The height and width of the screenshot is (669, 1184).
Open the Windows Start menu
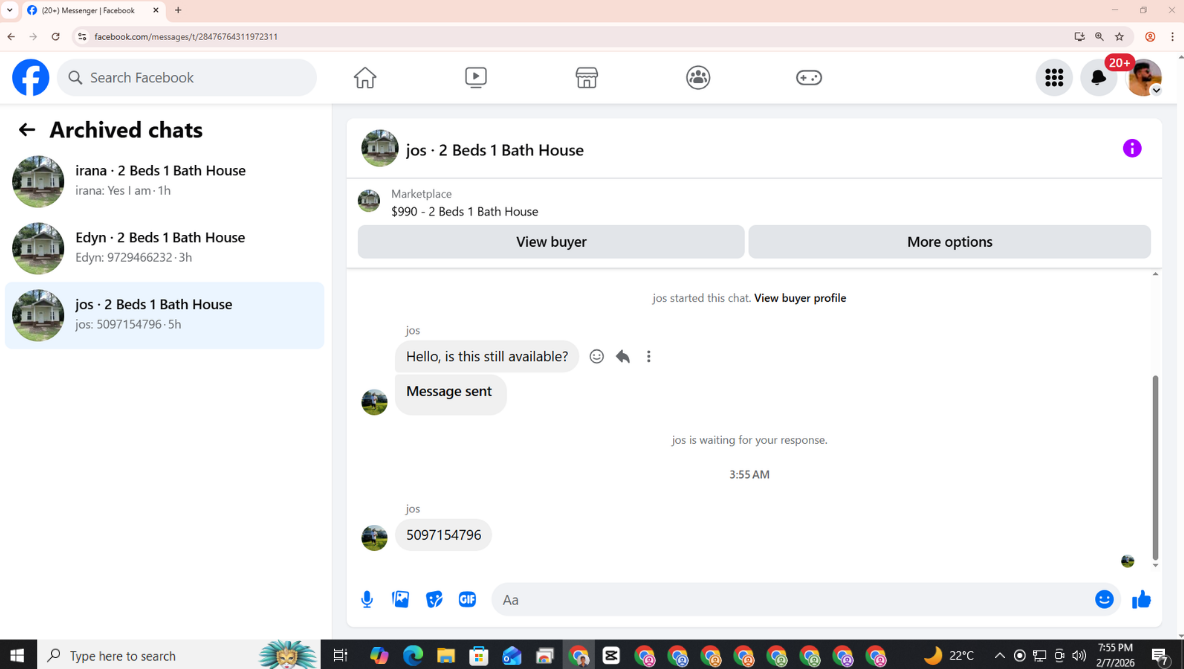click(17, 655)
